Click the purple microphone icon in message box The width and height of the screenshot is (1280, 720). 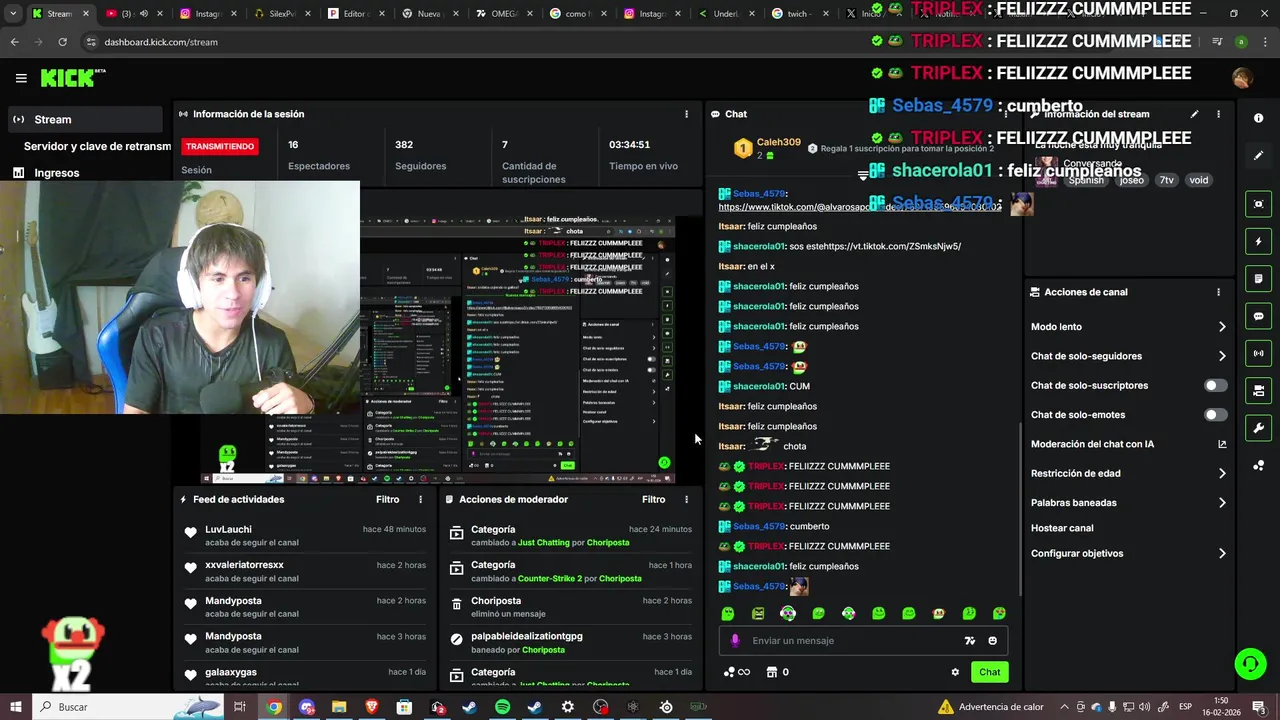735,641
